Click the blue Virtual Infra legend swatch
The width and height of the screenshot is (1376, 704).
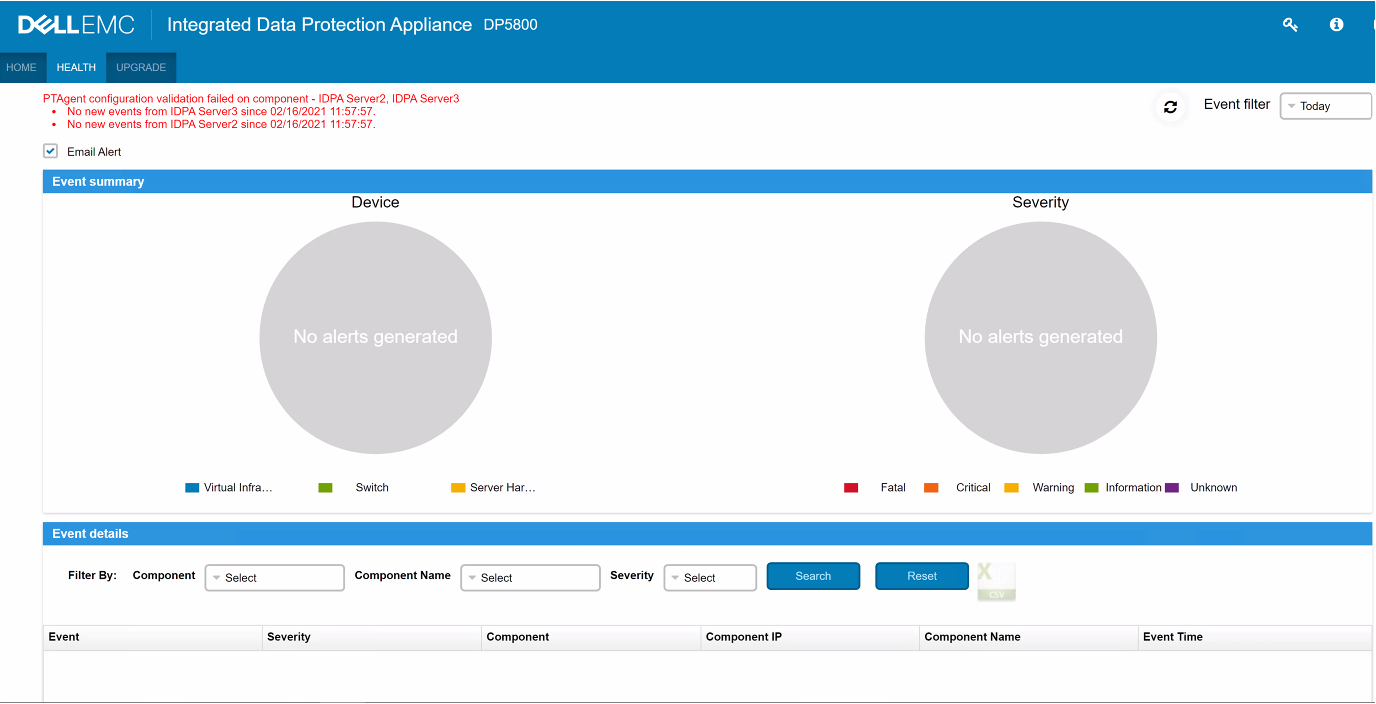point(192,488)
